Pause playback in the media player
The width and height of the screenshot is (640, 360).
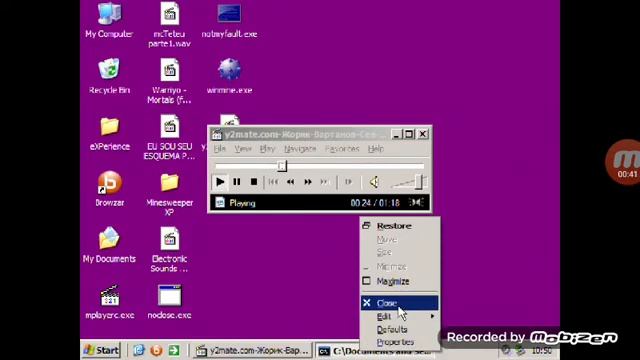tap(237, 182)
